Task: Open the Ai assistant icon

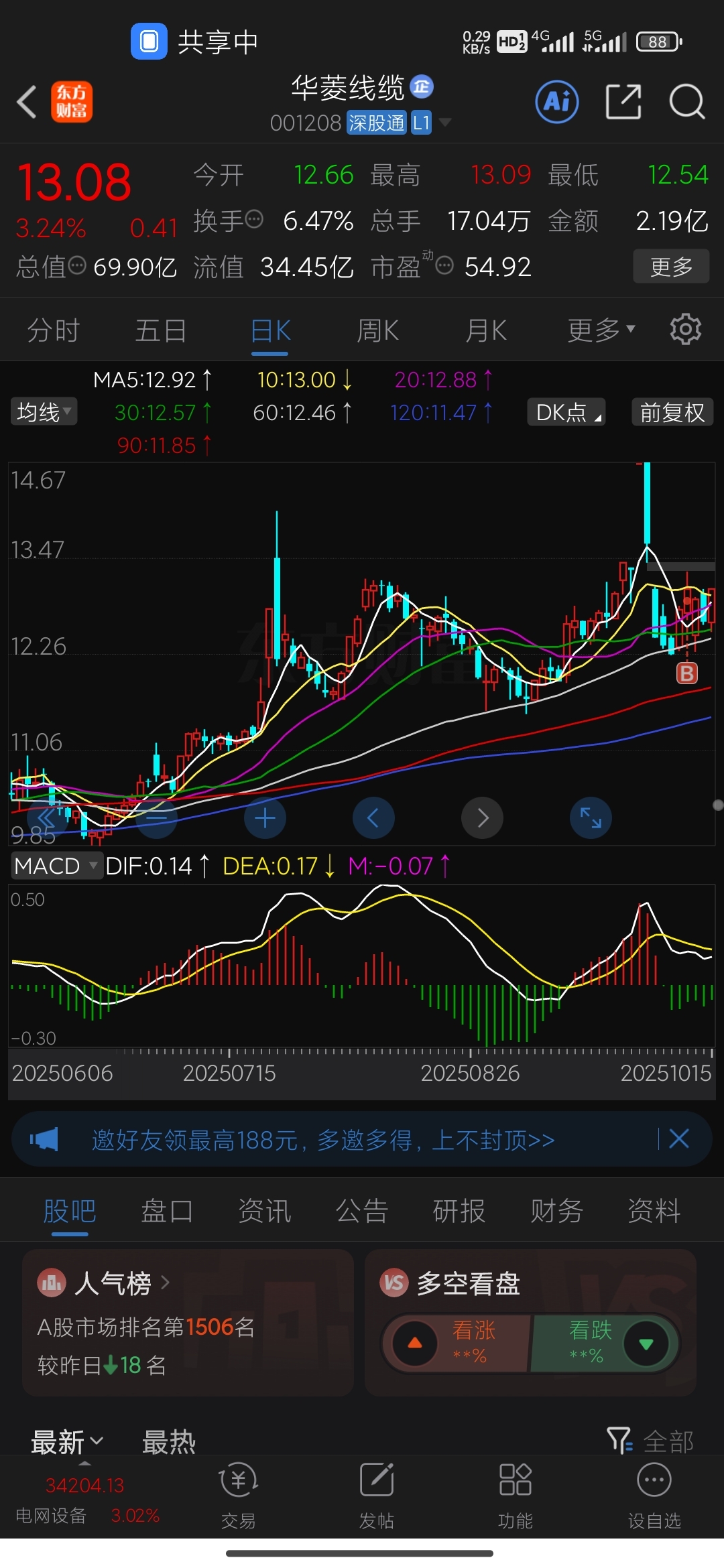Action: (557, 102)
